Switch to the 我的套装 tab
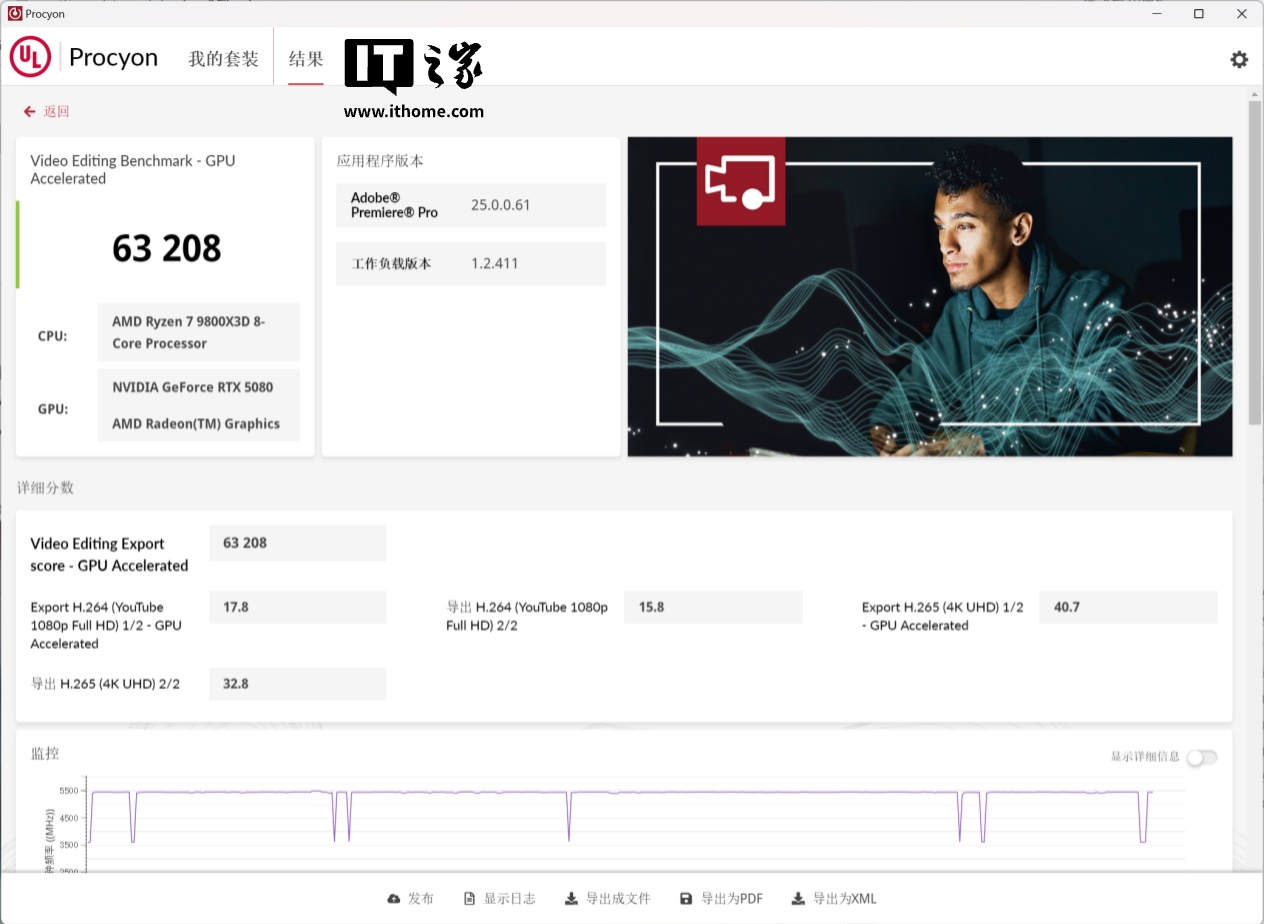The height and width of the screenshot is (924, 1264). point(223,59)
